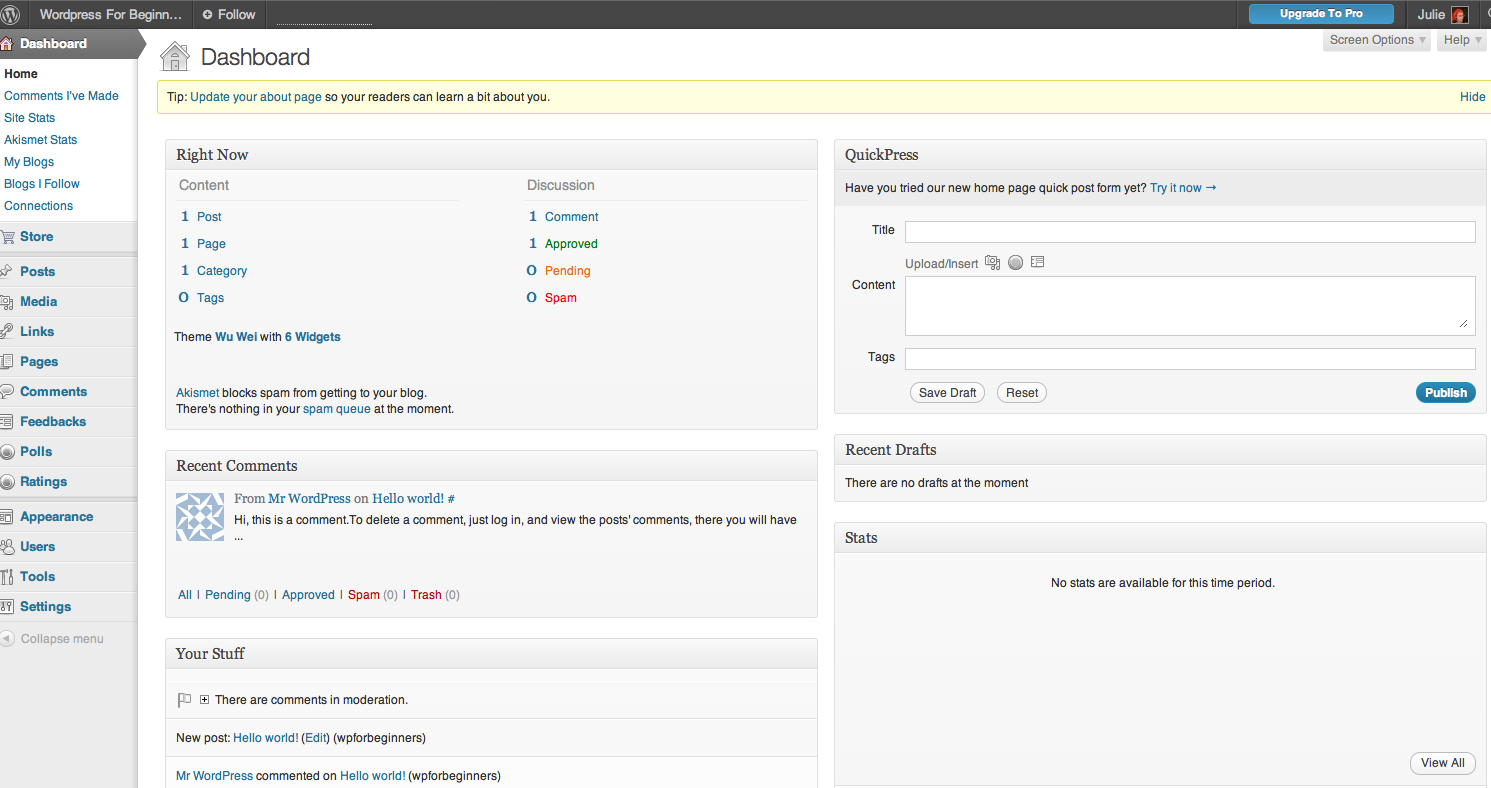Click the WordPress logo icon
This screenshot has width=1491, height=788.
point(10,15)
